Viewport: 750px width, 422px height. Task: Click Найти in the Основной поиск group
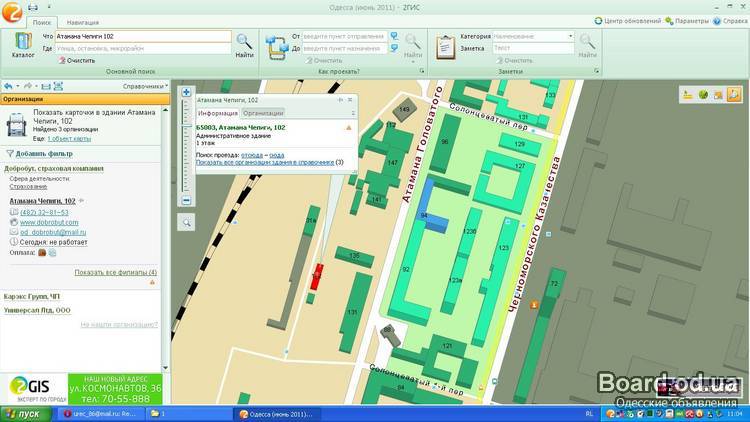244,46
